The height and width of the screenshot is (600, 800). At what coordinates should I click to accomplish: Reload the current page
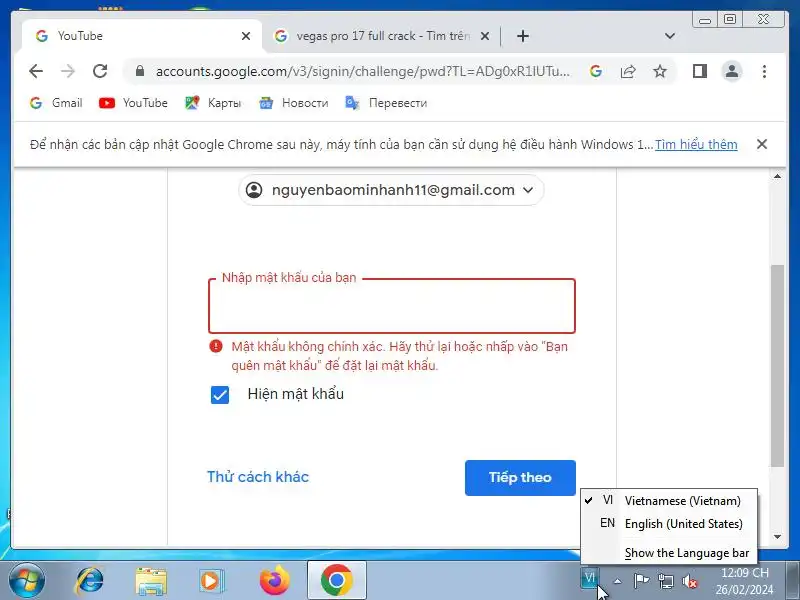coord(100,71)
